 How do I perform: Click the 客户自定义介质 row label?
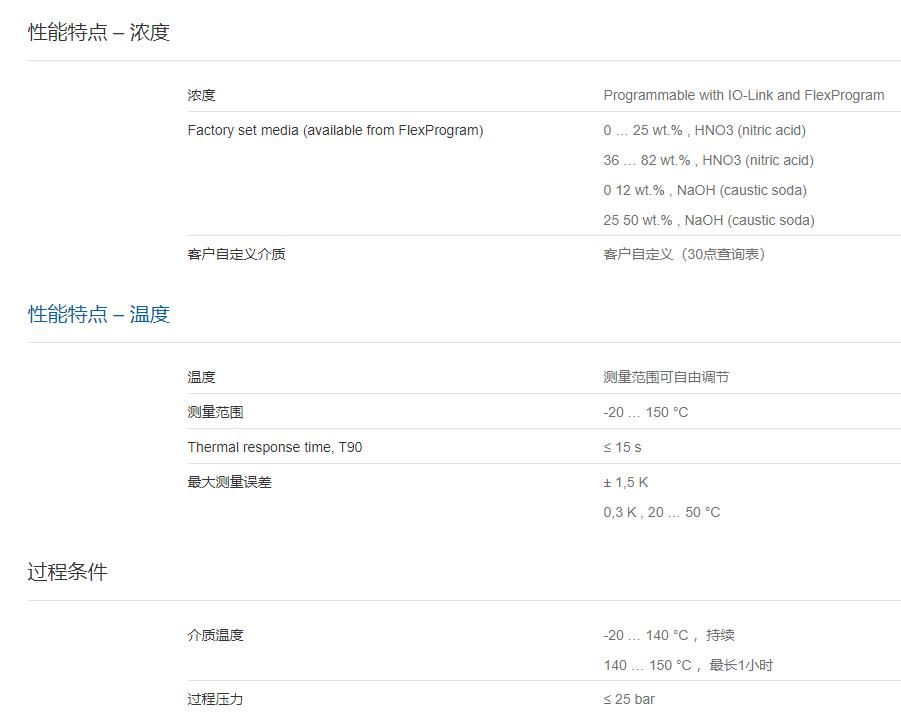(236, 254)
